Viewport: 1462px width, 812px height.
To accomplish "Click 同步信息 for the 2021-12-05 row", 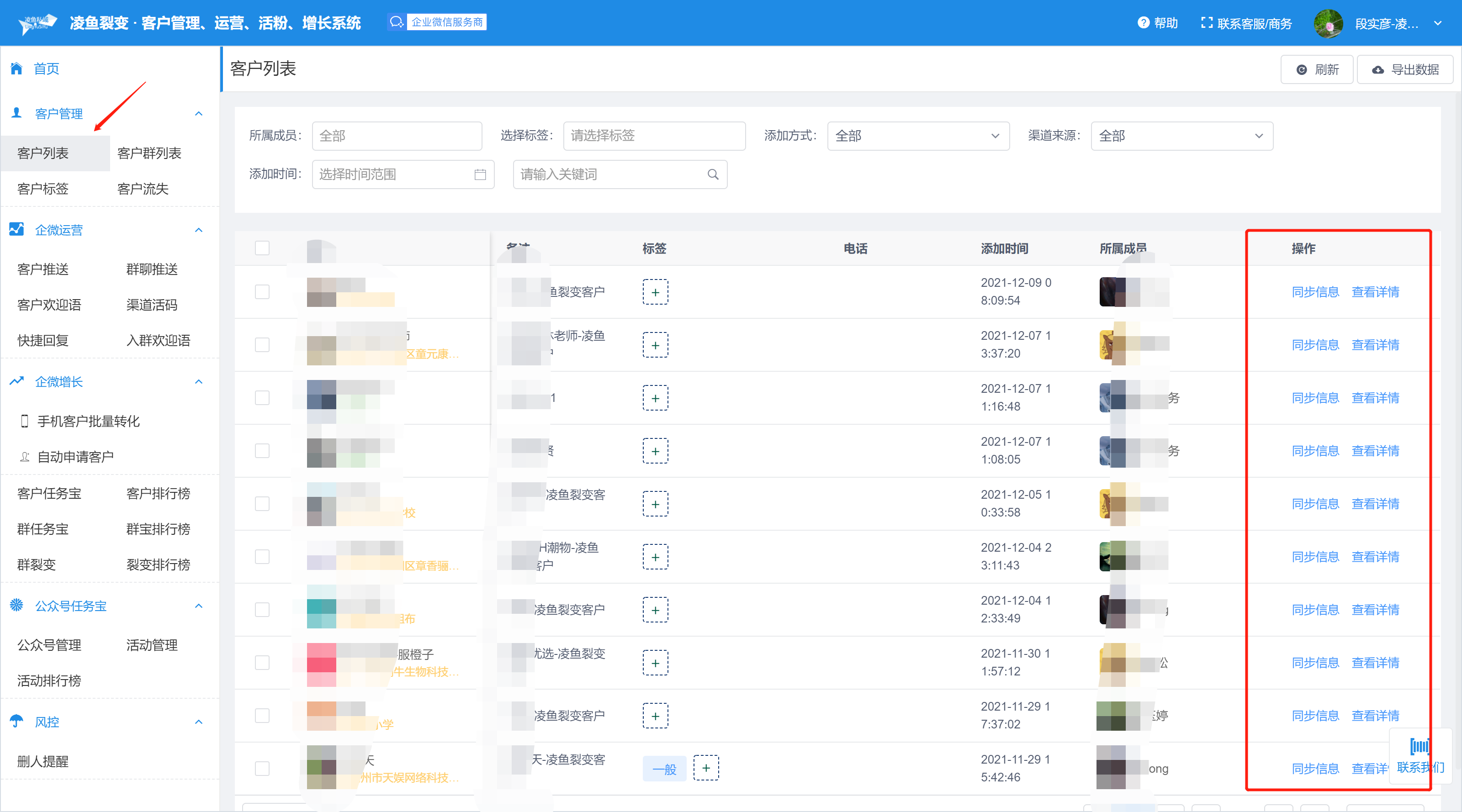I will click(1315, 504).
